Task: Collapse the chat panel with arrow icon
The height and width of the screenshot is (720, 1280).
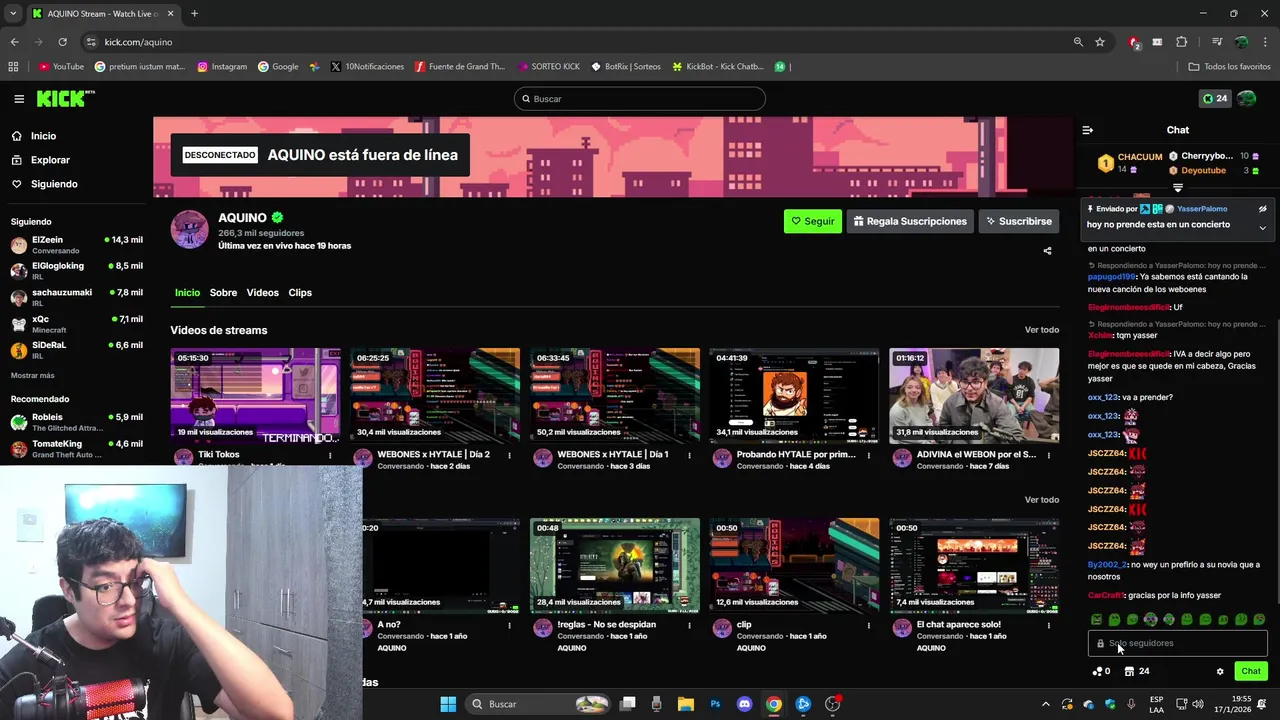Action: point(1088,130)
